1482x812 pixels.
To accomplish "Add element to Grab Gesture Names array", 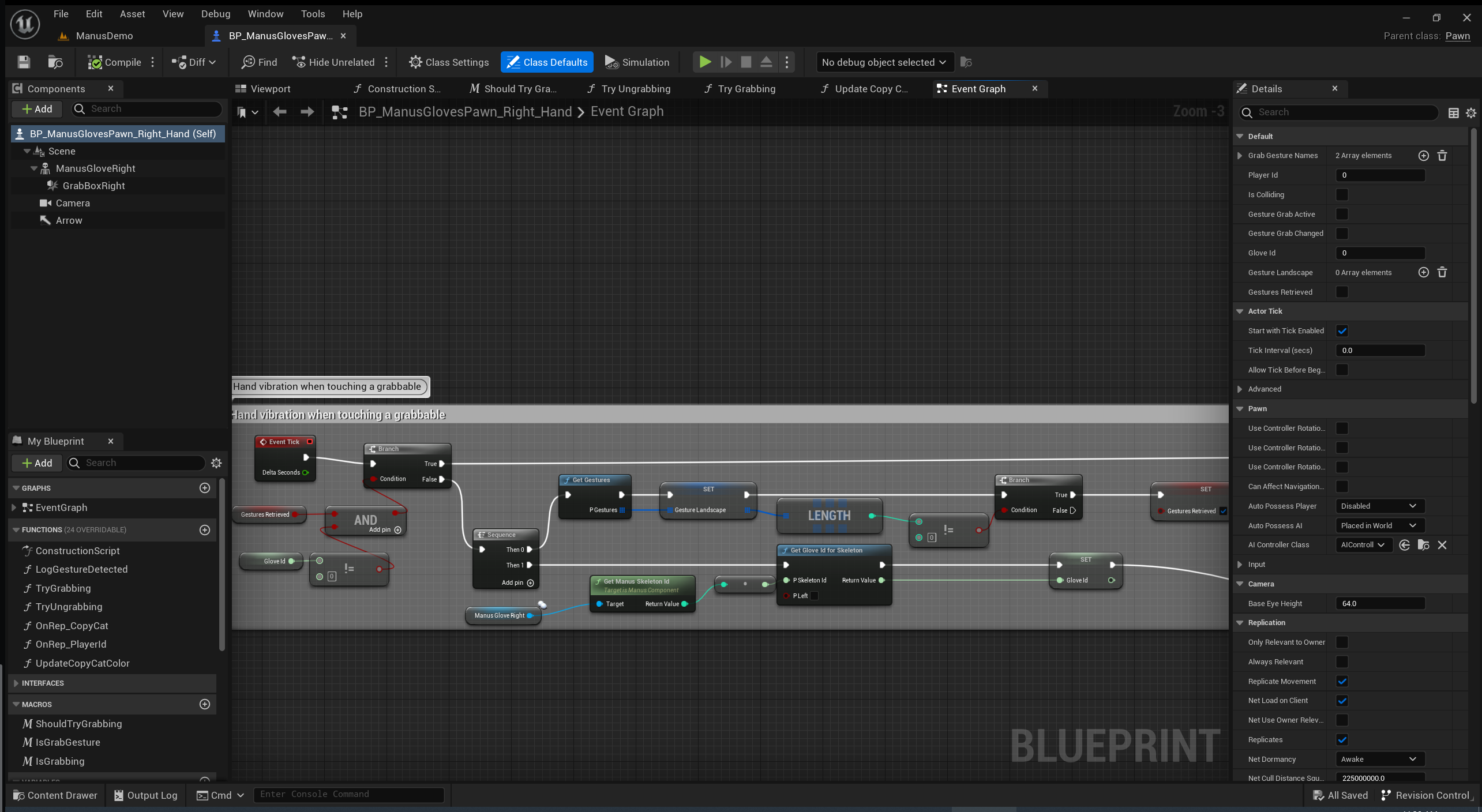I will click(x=1423, y=156).
